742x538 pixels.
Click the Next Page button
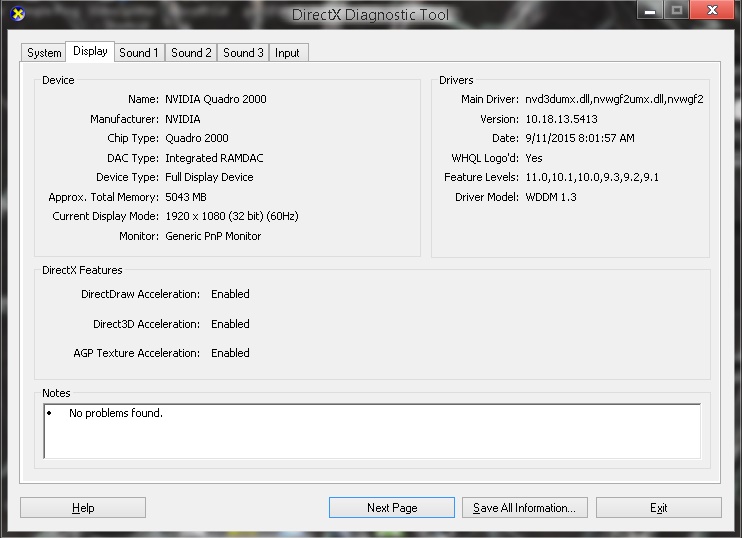coord(392,508)
